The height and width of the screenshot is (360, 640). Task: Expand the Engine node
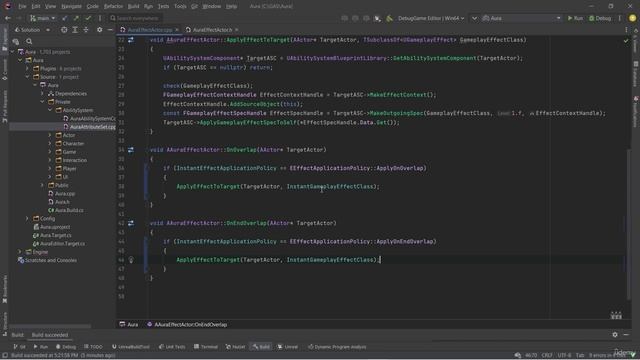click(x=20, y=252)
